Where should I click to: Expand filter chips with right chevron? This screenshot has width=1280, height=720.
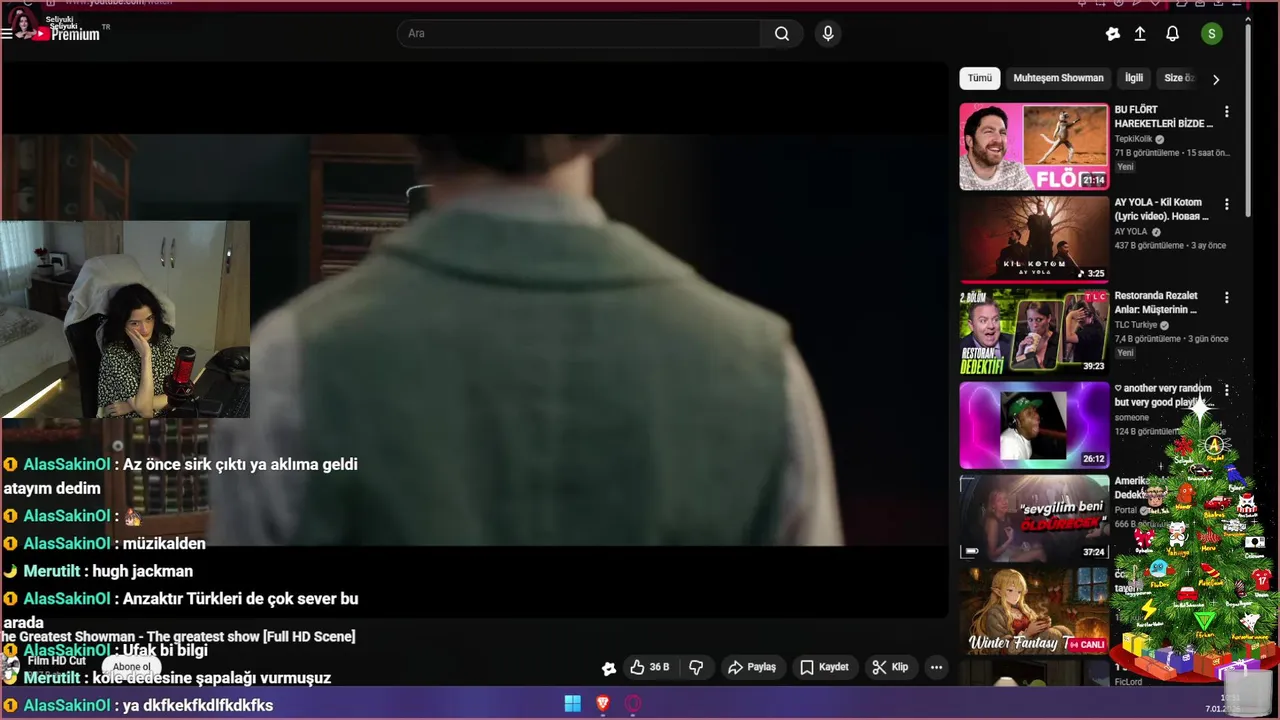(1216, 79)
